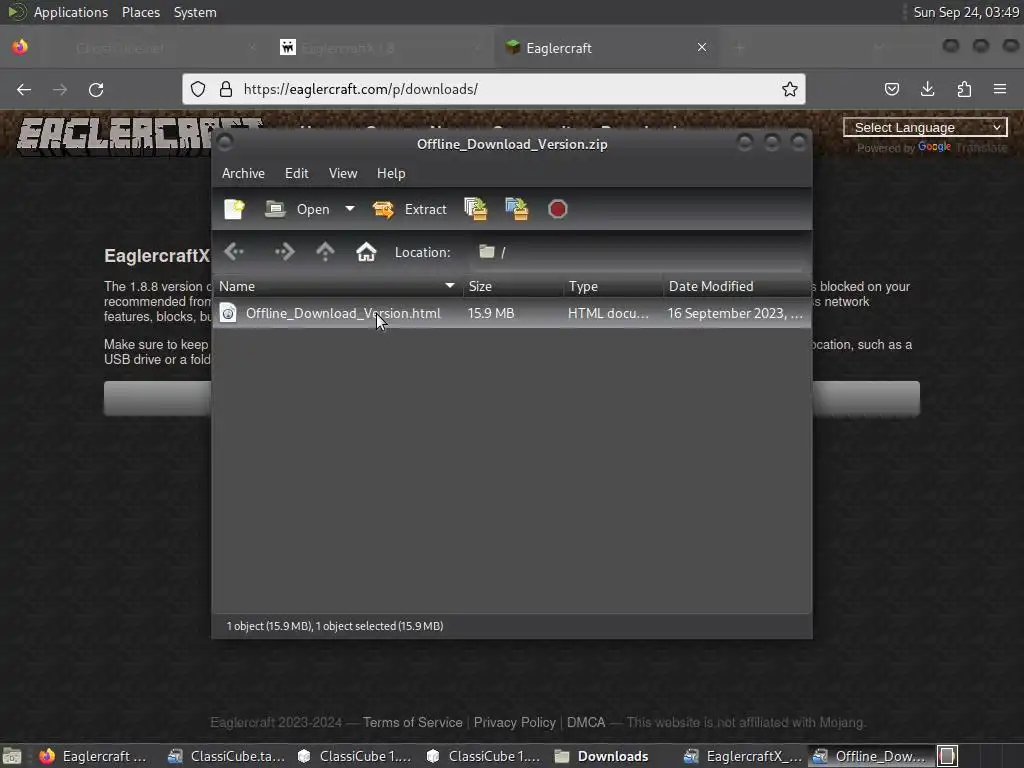Go to archive home location
This screenshot has height=768, width=1024.
tap(366, 251)
